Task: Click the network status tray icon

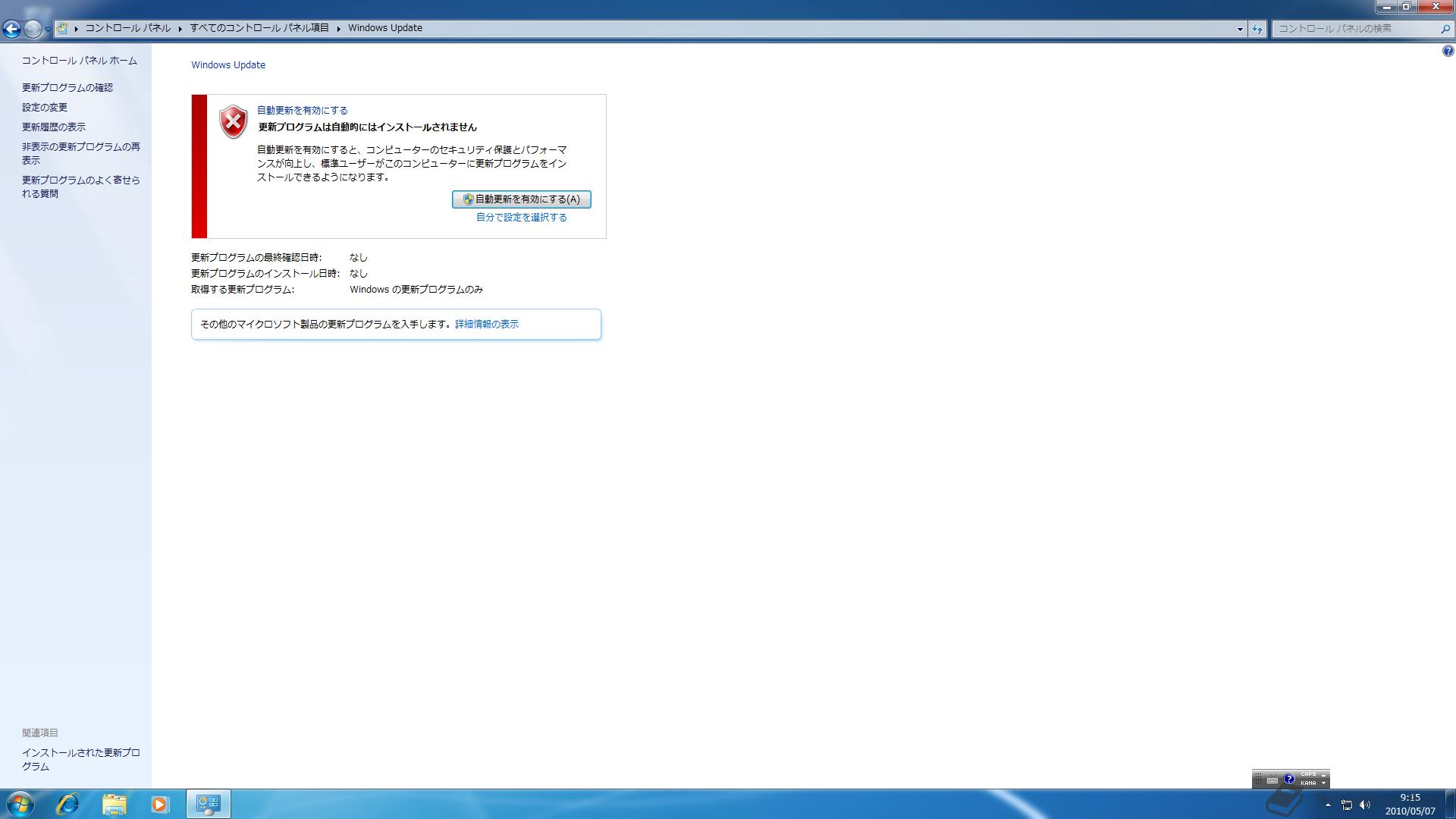Action: (1347, 805)
